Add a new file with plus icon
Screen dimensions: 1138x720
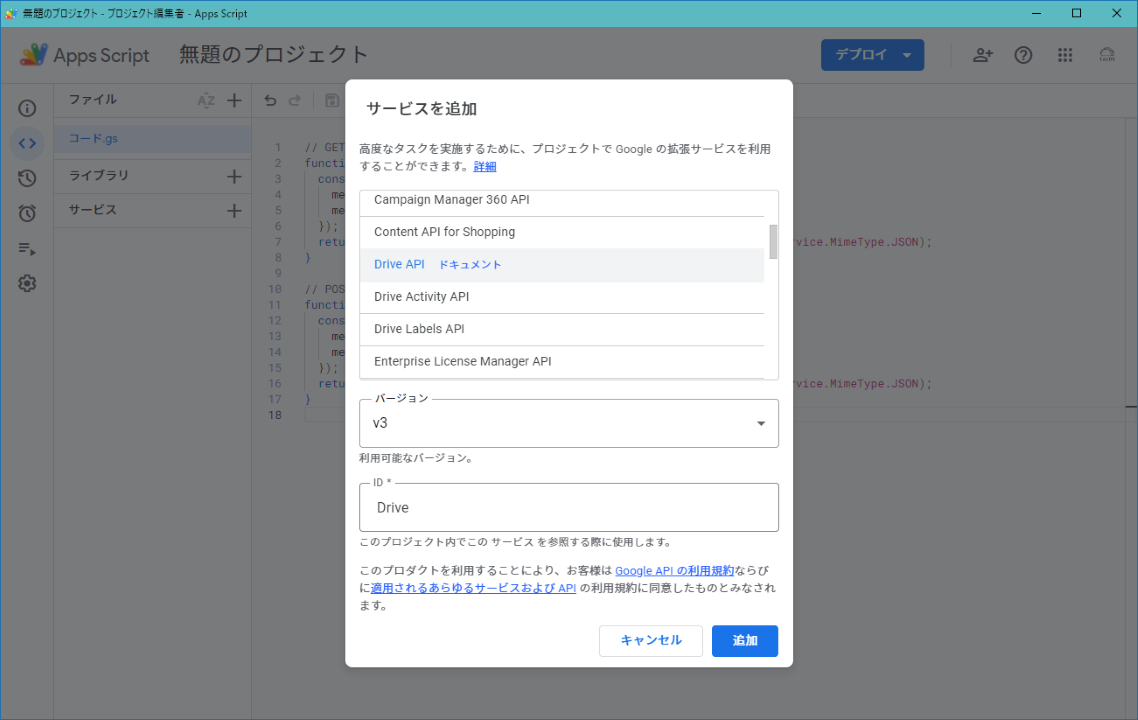point(234,100)
